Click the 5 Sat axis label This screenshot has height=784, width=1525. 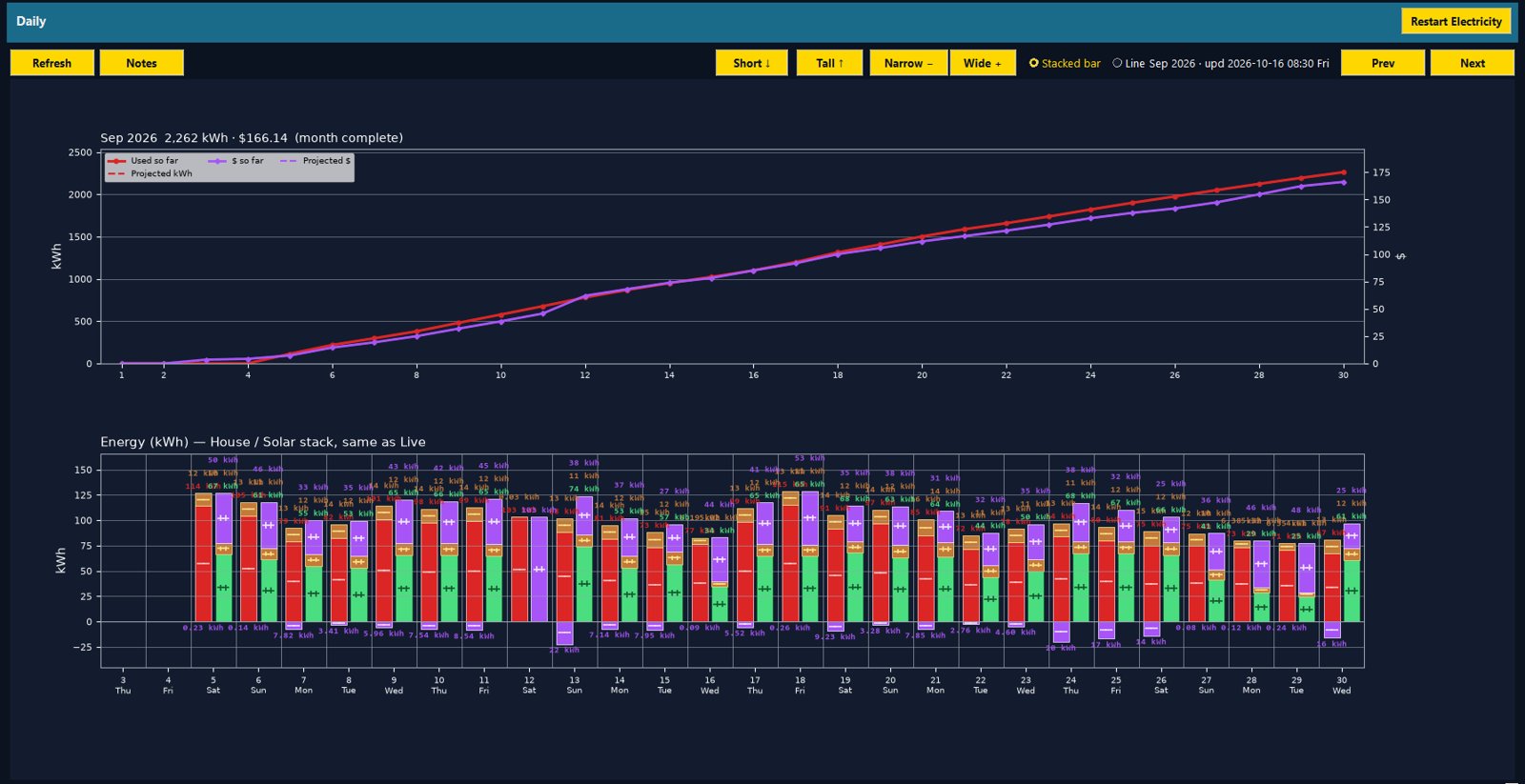(x=213, y=685)
